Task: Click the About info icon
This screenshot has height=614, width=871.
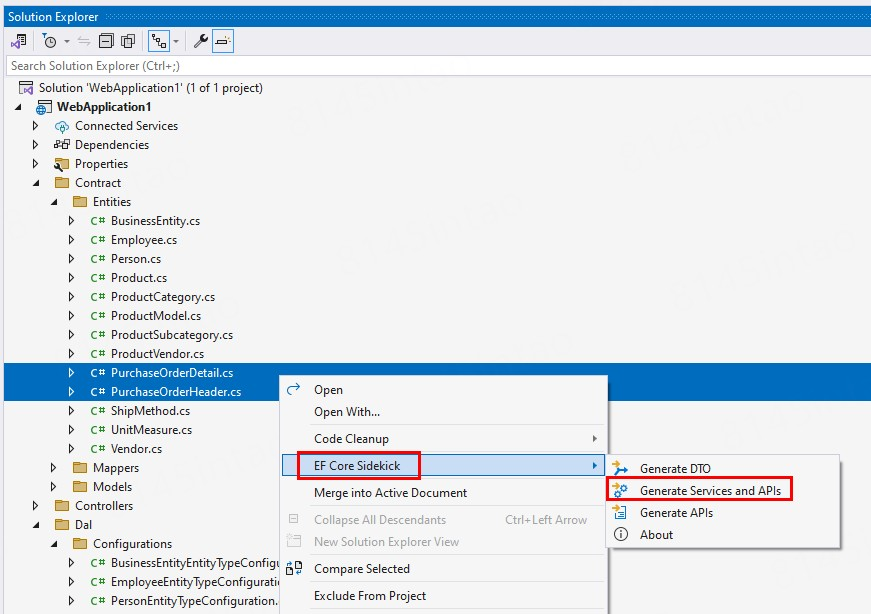Action: [x=620, y=535]
